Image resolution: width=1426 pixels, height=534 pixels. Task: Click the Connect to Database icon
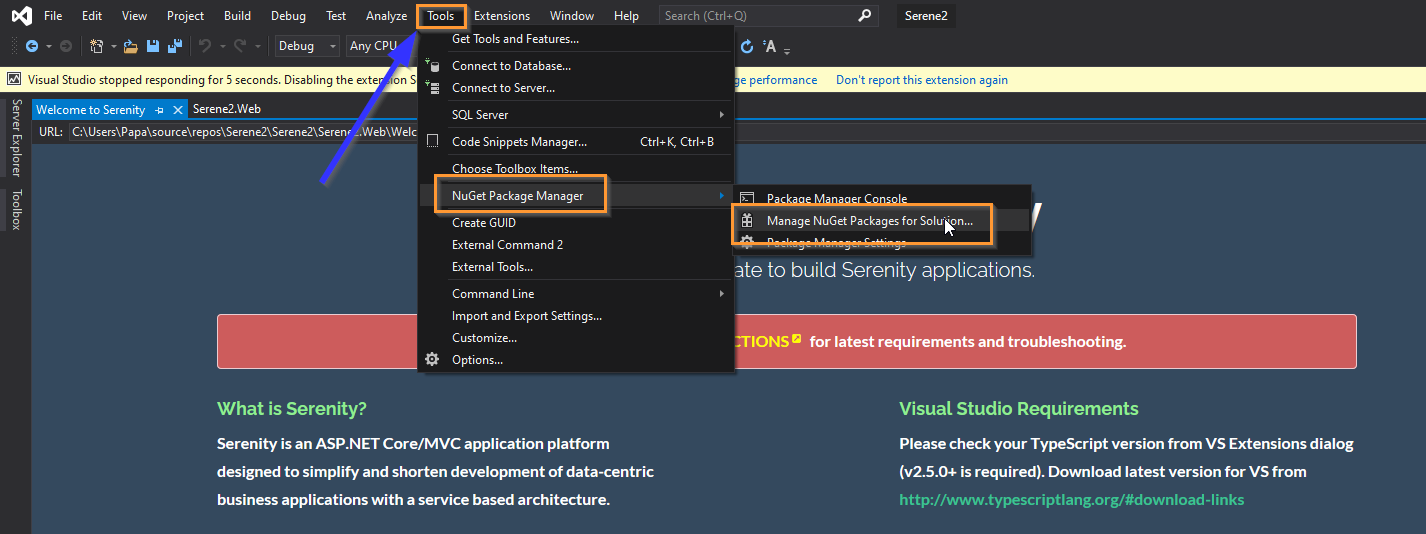coord(432,66)
